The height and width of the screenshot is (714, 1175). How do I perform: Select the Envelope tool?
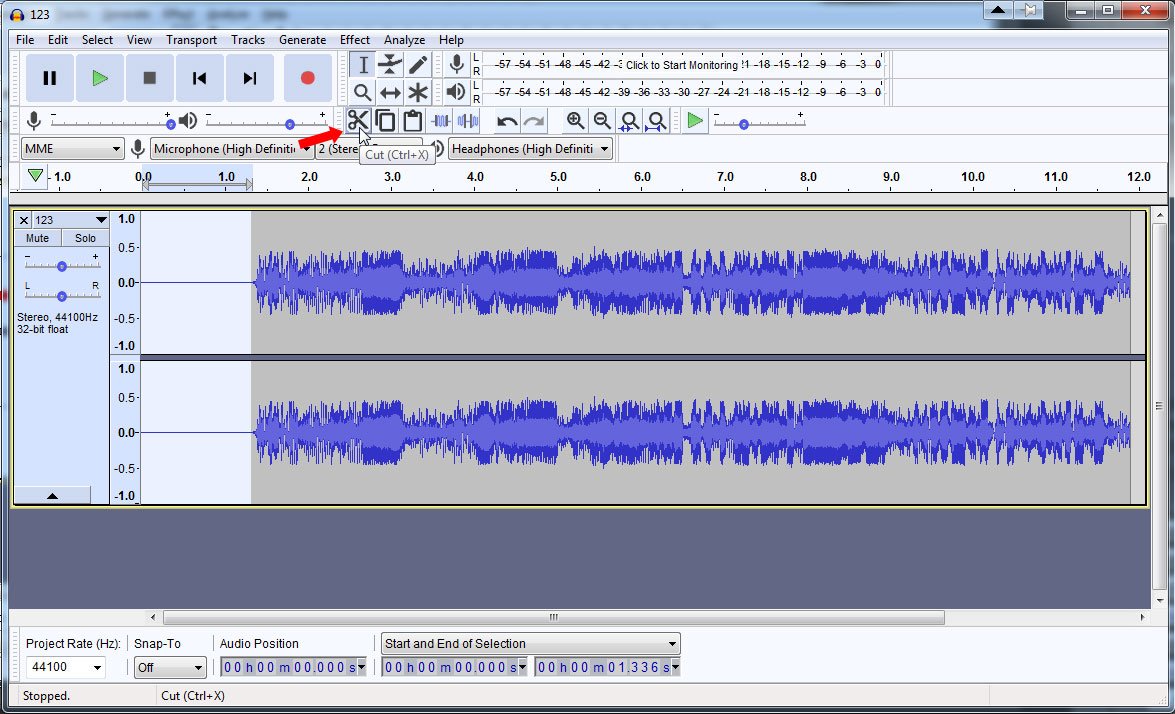tap(390, 65)
